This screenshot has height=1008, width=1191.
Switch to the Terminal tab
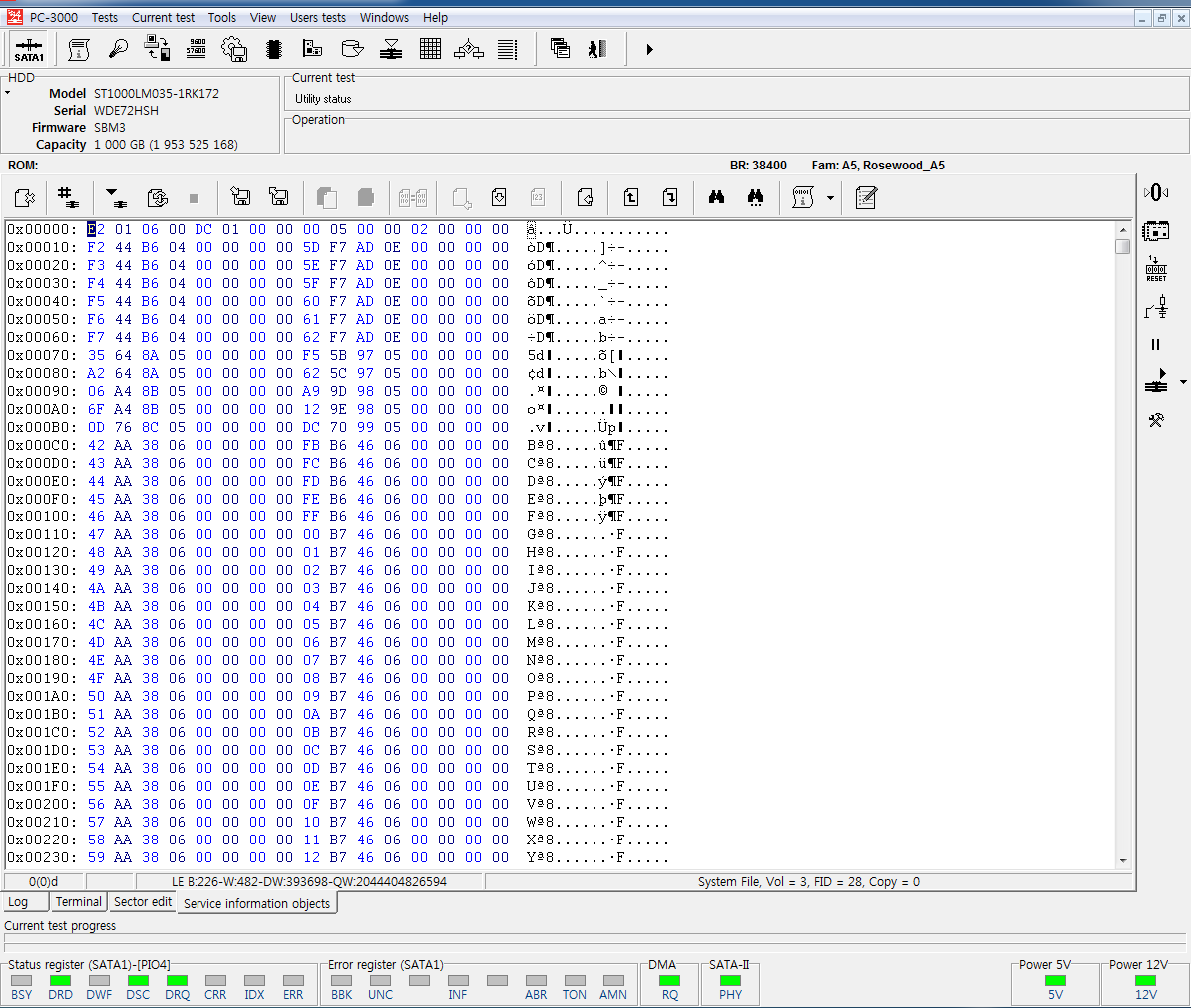tap(78, 901)
